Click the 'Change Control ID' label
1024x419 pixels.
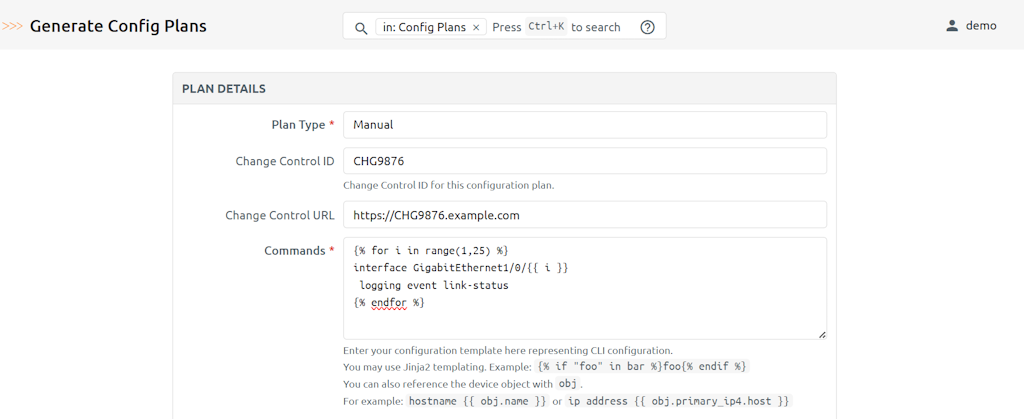[x=285, y=161]
